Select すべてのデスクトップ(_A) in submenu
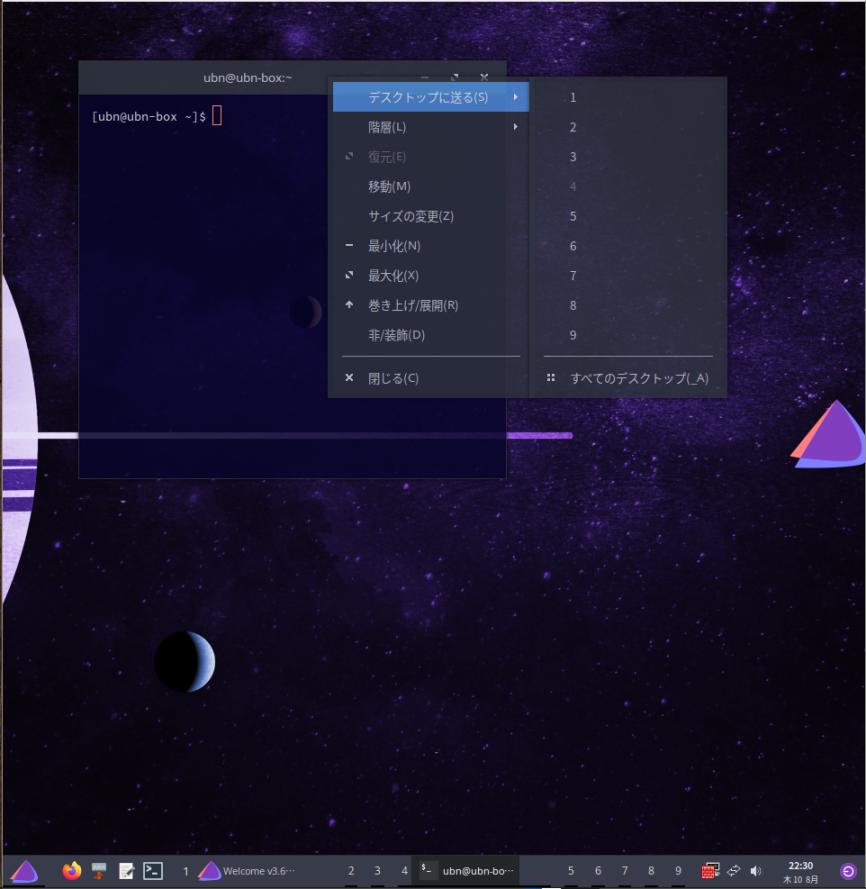This screenshot has height=889, width=866. [628, 378]
